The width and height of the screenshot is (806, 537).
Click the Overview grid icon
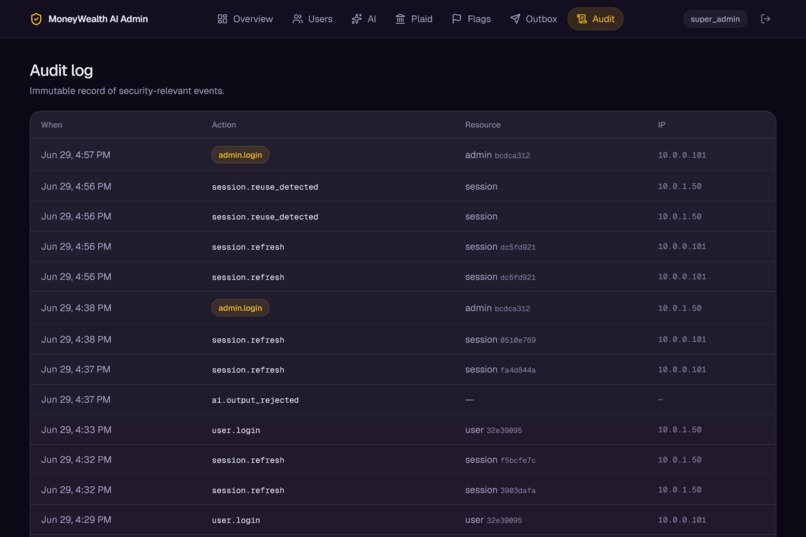coord(222,19)
